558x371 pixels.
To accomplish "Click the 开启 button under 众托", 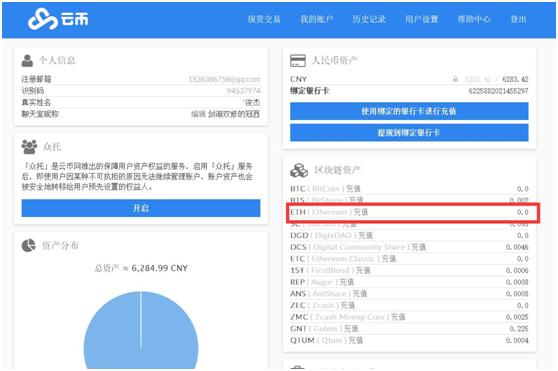I will pos(141,208).
